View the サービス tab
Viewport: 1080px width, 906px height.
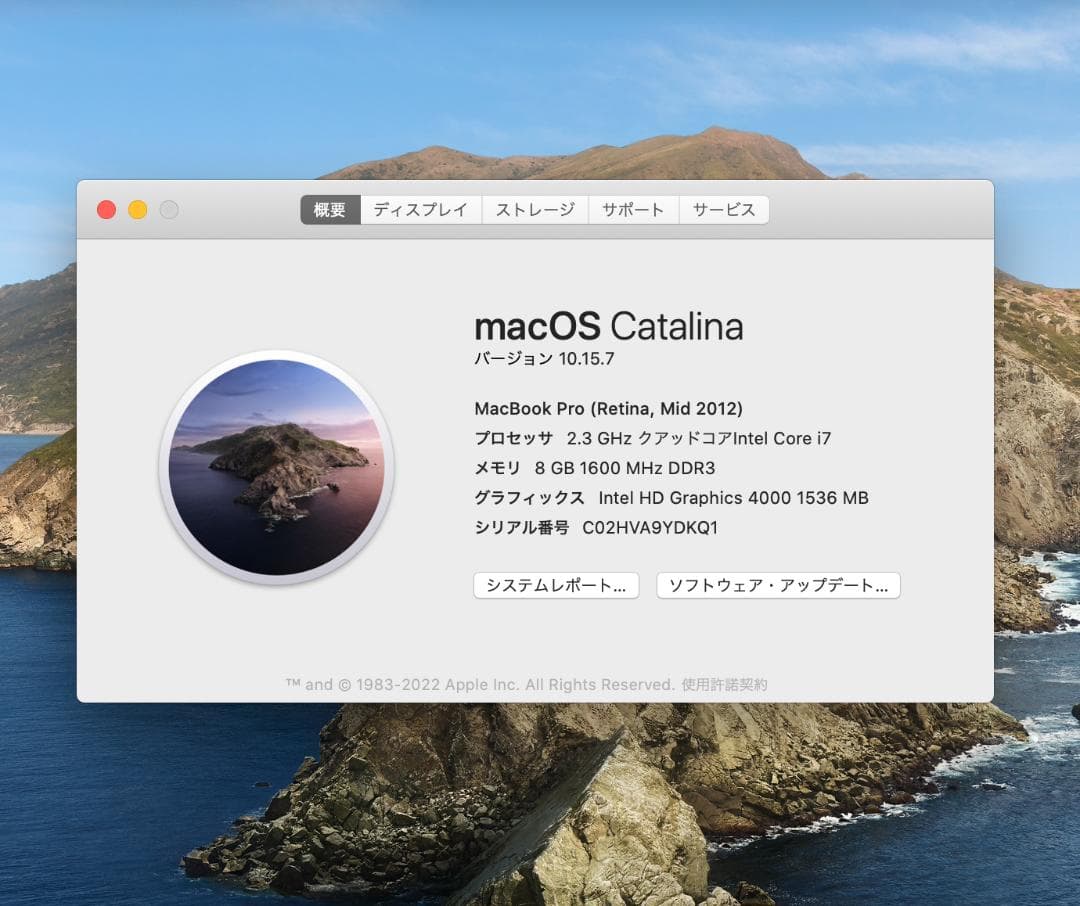[723, 209]
